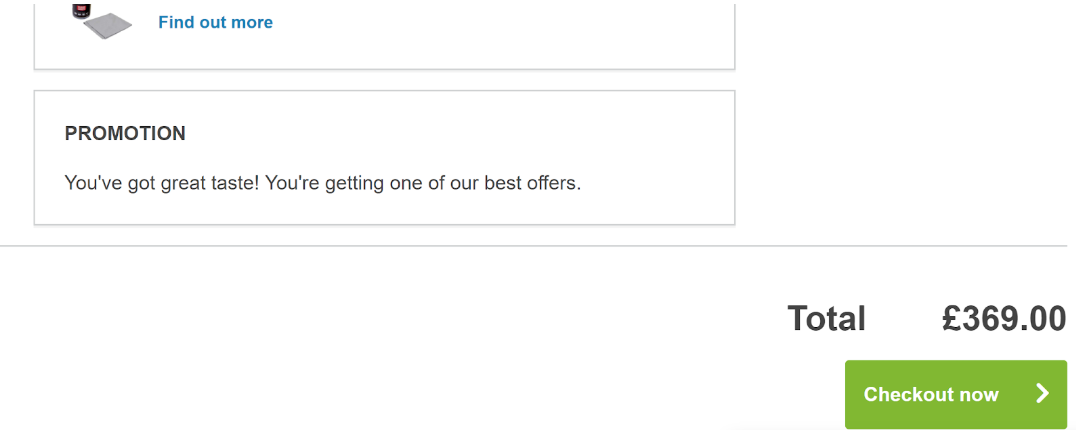
Task: Select the PROMOTION heading
Action: pyautogui.click(x=125, y=133)
